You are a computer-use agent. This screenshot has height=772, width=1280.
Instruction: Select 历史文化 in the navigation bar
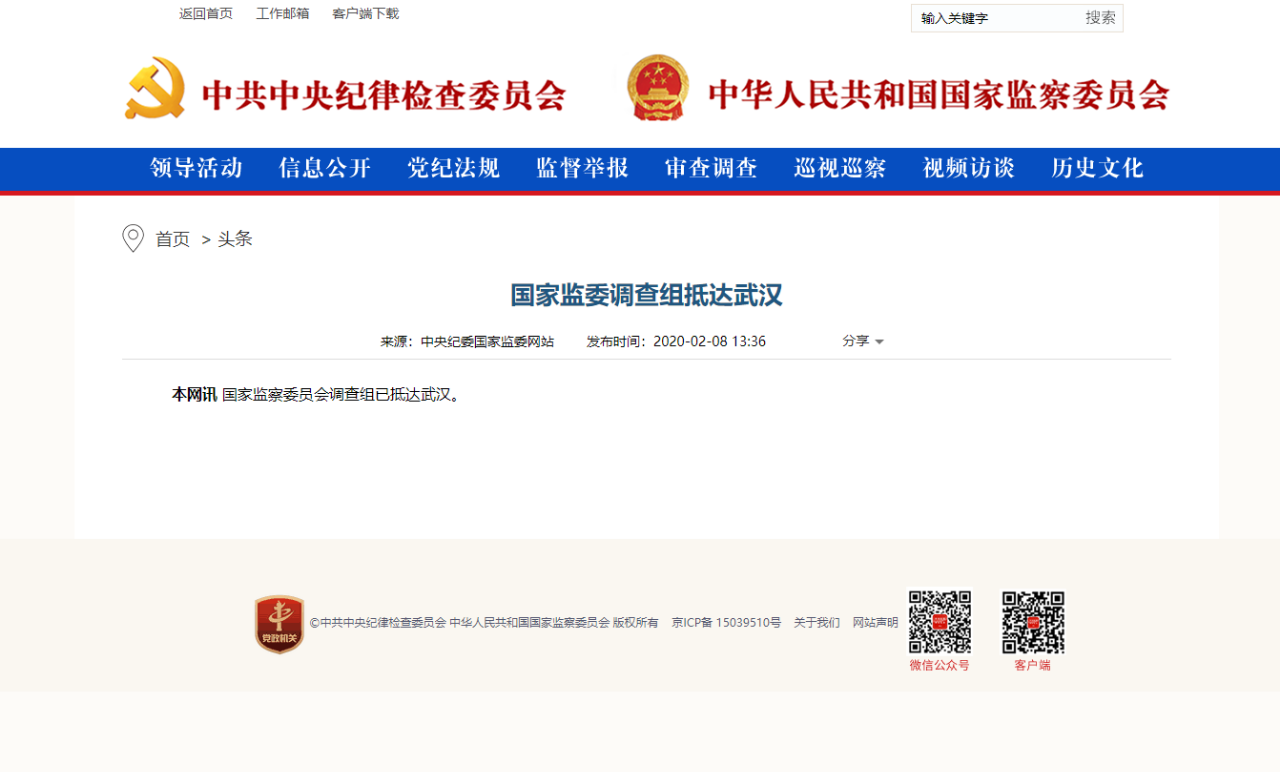(1097, 168)
